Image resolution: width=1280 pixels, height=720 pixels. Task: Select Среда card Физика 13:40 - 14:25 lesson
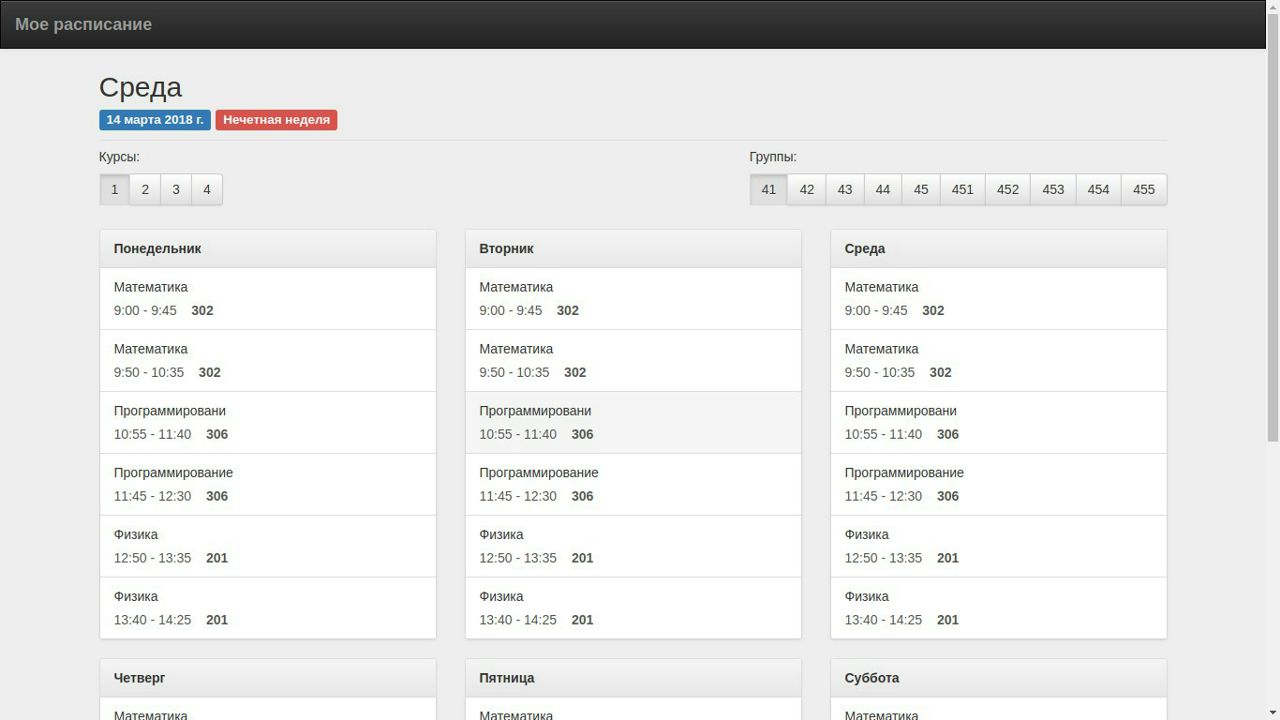(999, 608)
